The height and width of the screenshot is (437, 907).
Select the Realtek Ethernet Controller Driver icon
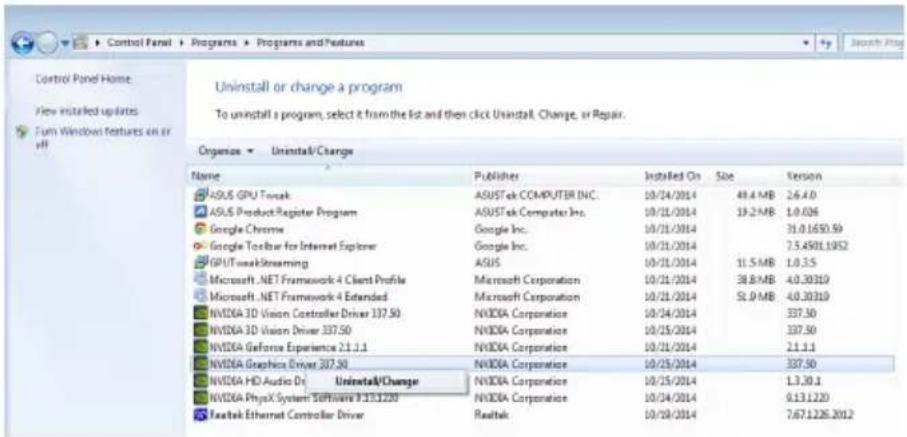coord(200,415)
